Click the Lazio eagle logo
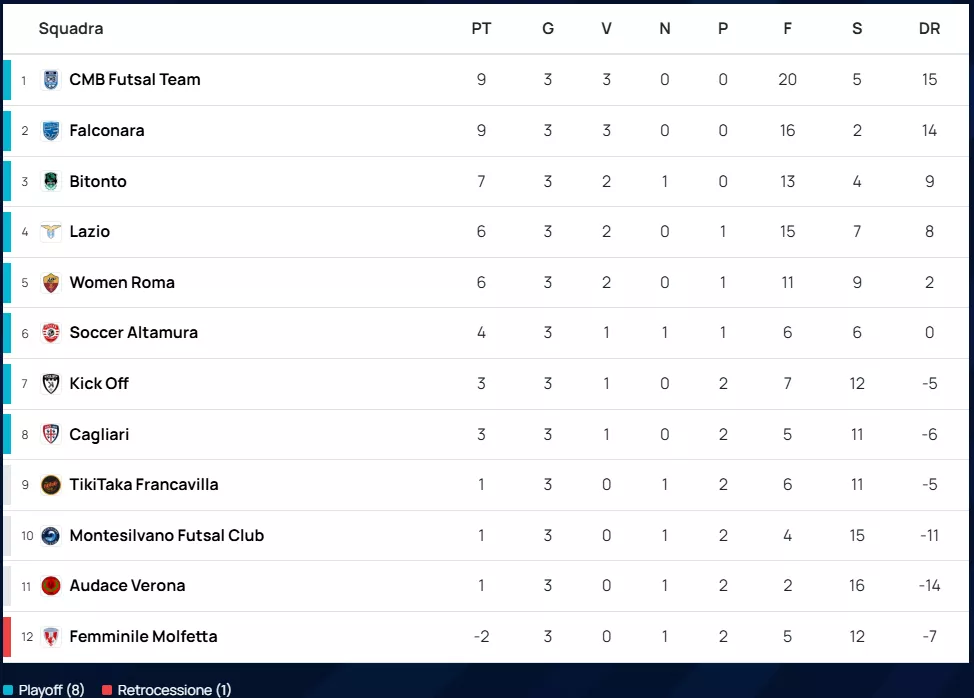 [51, 232]
